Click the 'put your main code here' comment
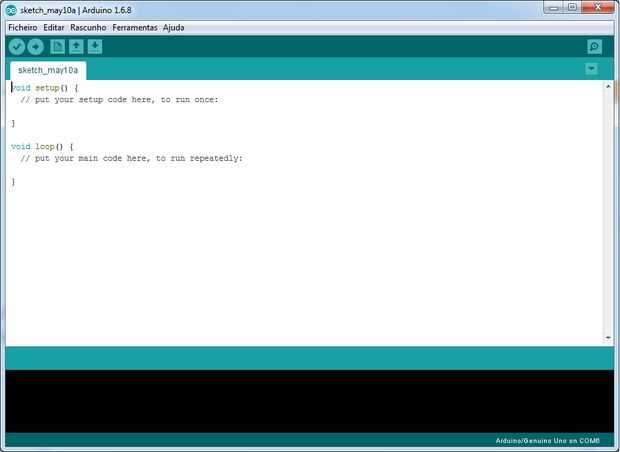The width and height of the screenshot is (620, 452). (131, 158)
